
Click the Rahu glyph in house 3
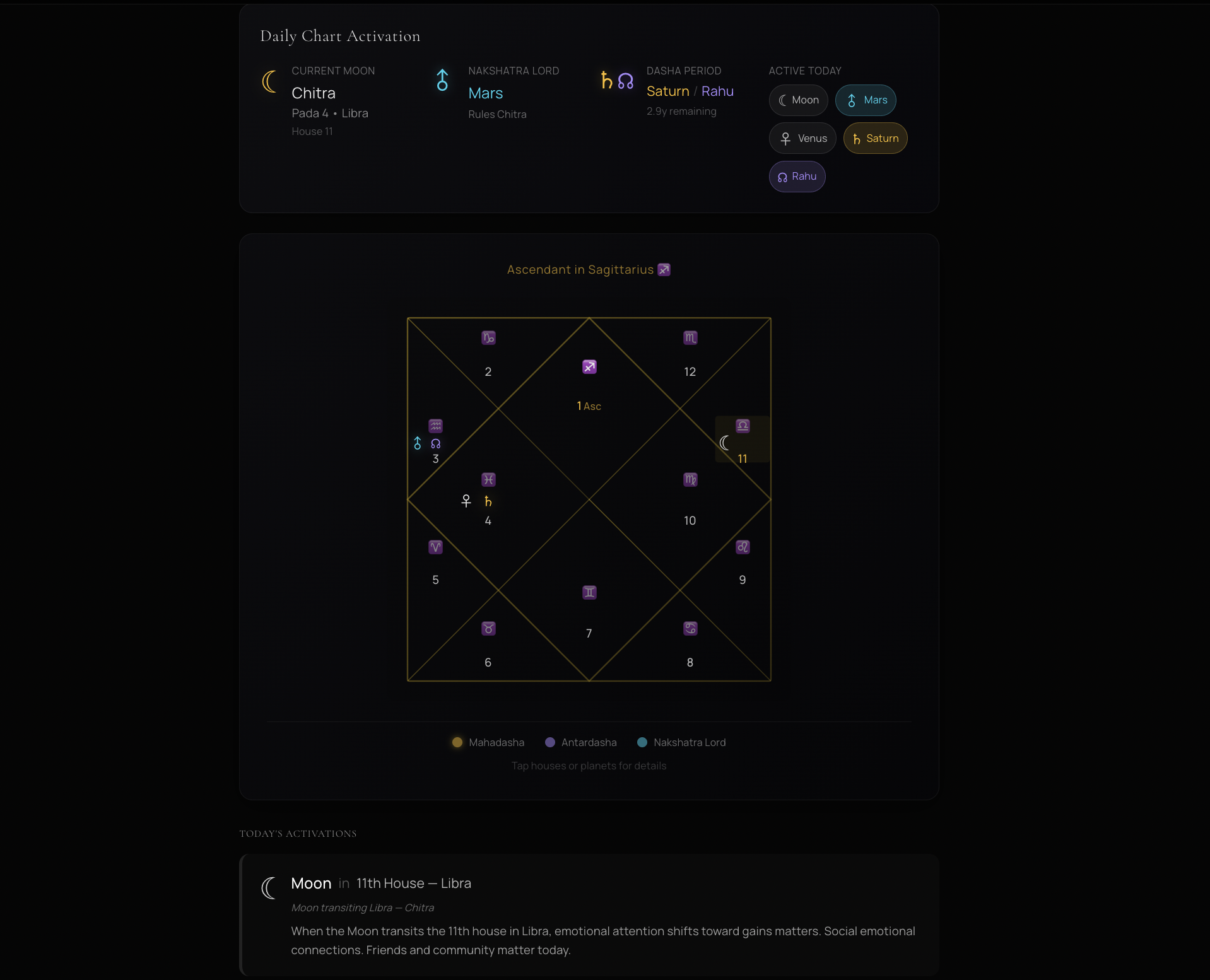[435, 444]
